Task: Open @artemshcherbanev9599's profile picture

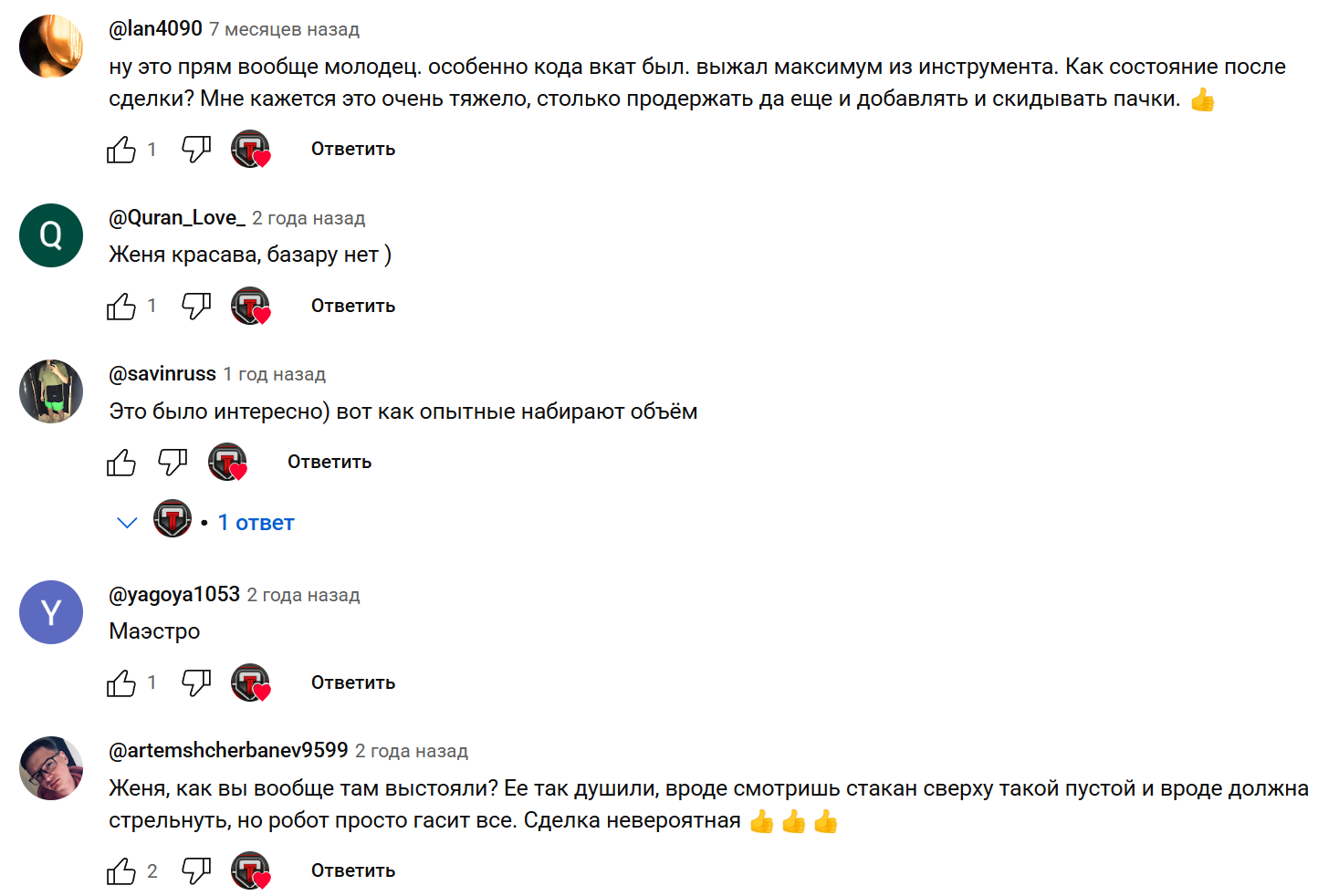Action: 51,768
